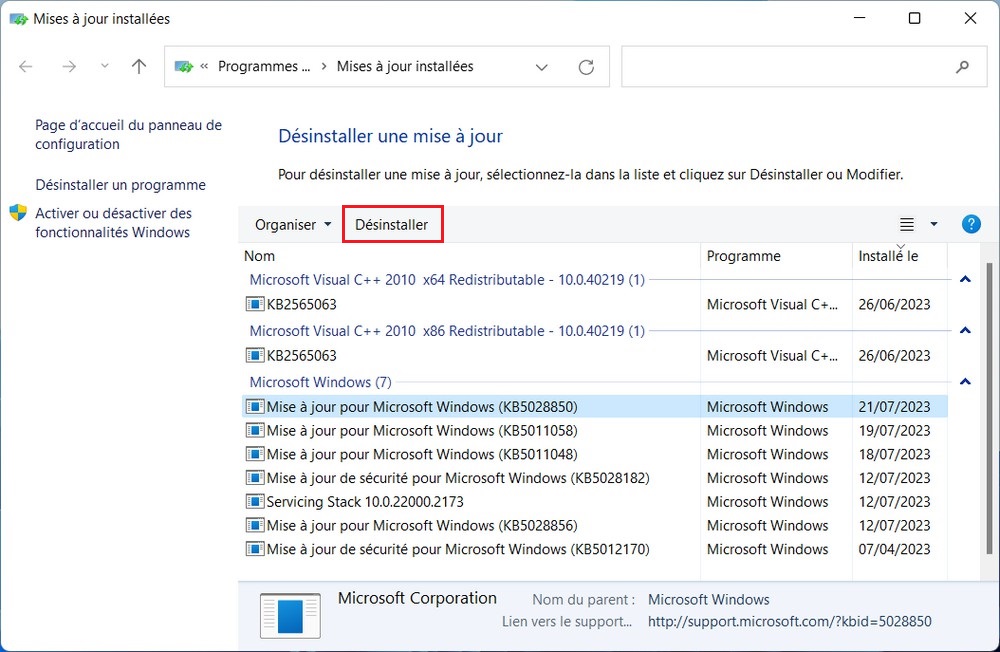This screenshot has width=1000, height=652.
Task: Click the icon of update KB5028856
Action: pyautogui.click(x=255, y=525)
